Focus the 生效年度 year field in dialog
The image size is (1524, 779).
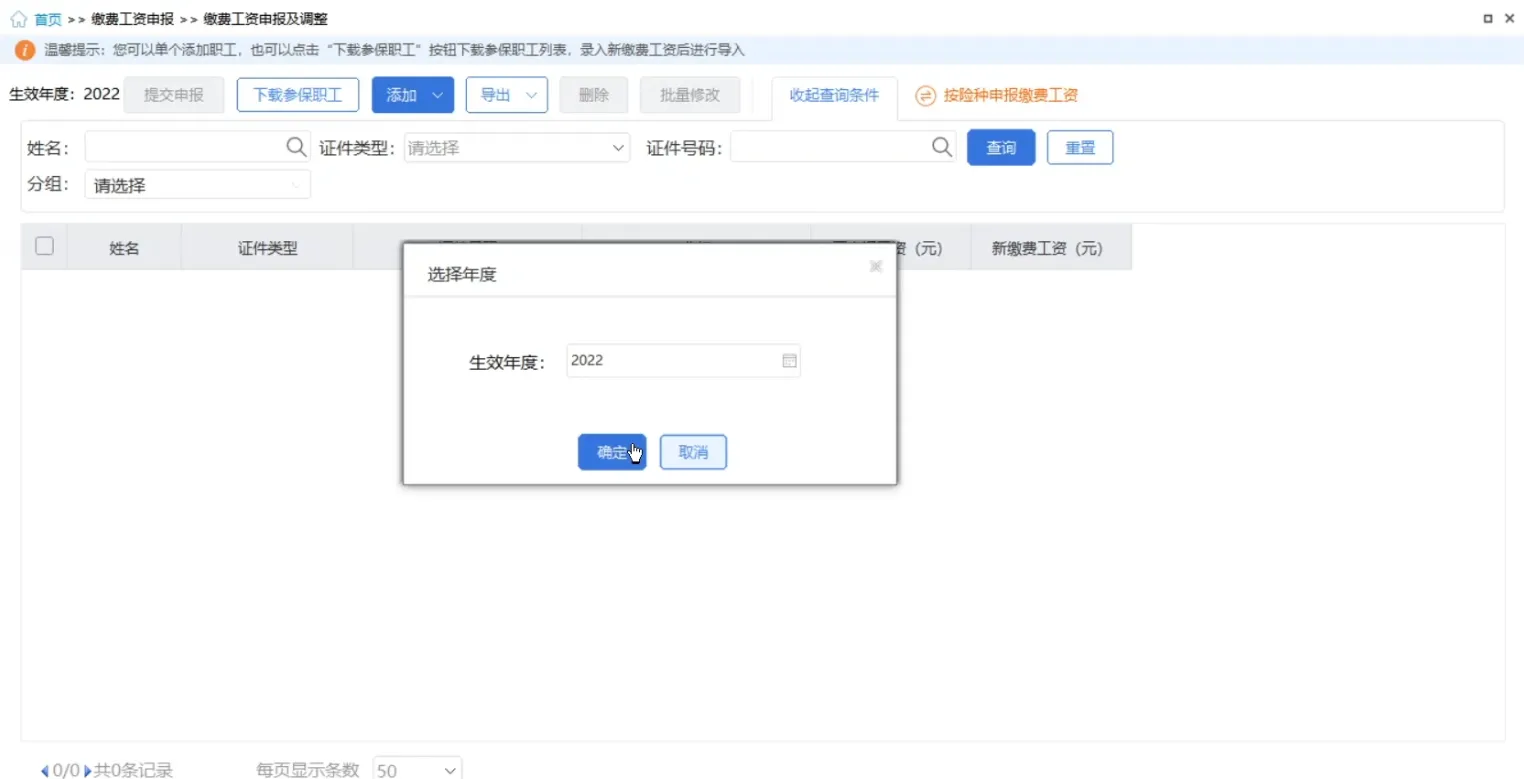coord(683,361)
